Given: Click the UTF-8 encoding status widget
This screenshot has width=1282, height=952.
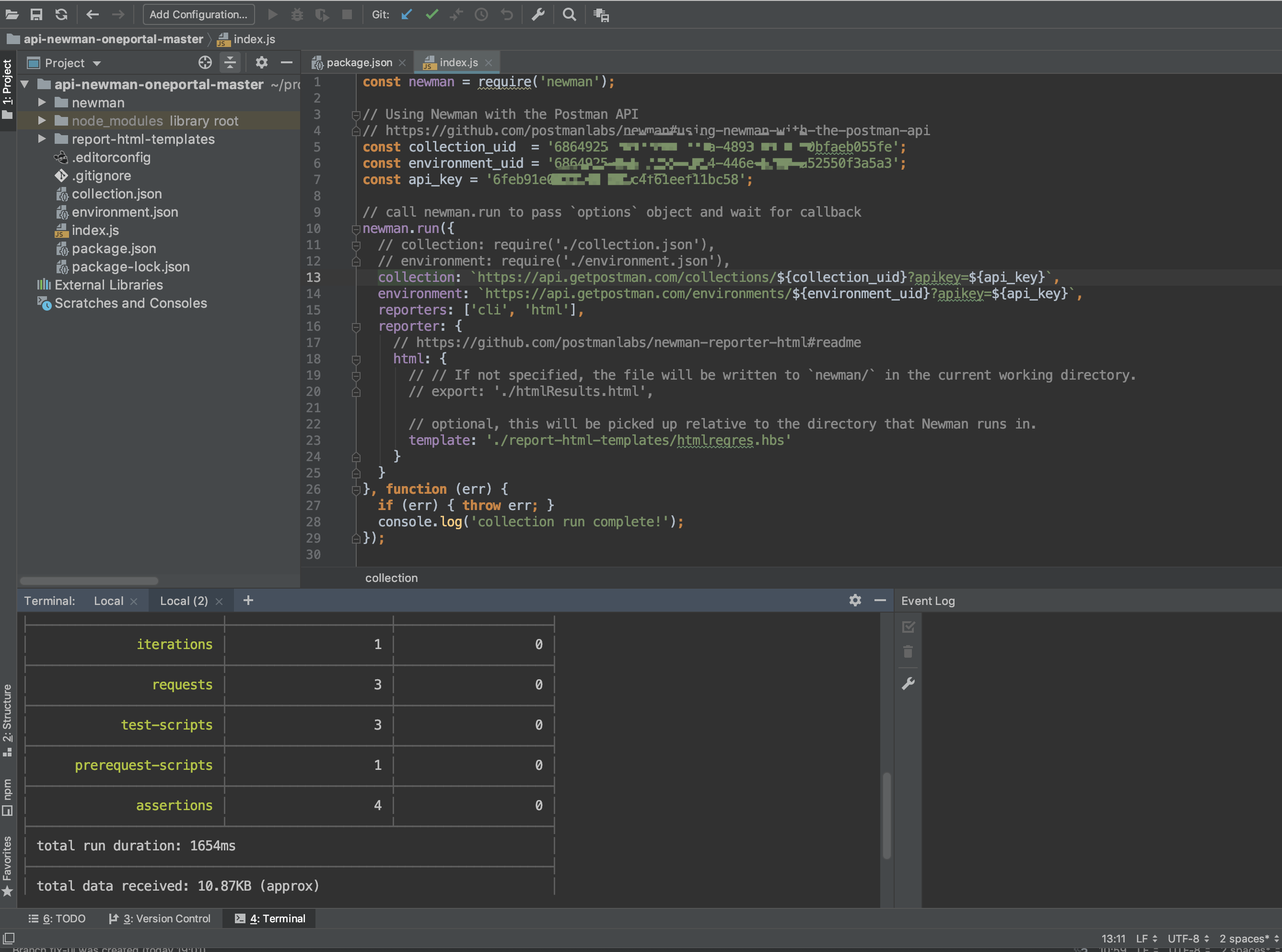Looking at the screenshot, I should pyautogui.click(x=1189, y=939).
